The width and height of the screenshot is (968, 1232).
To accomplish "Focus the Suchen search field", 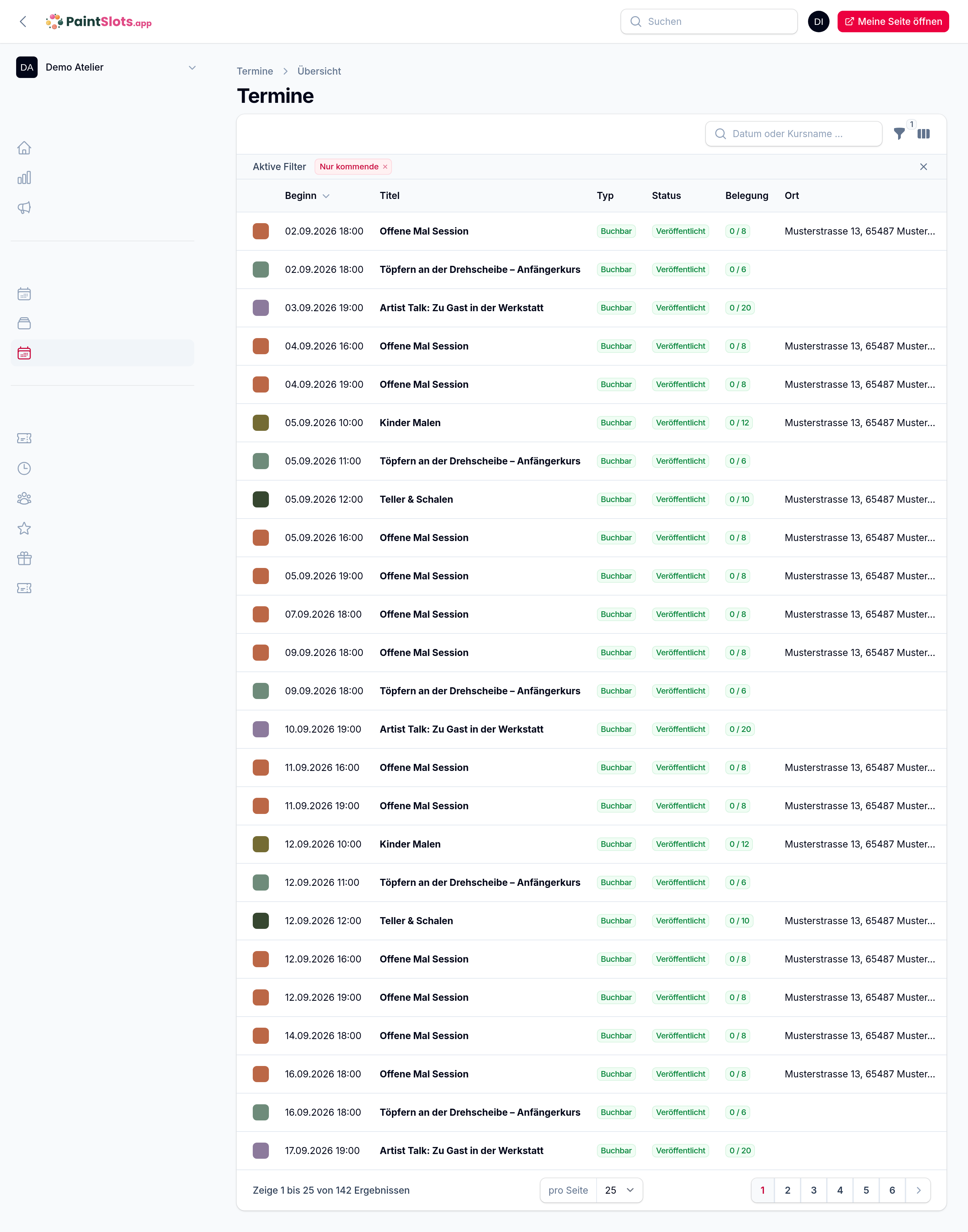I will point(709,22).
